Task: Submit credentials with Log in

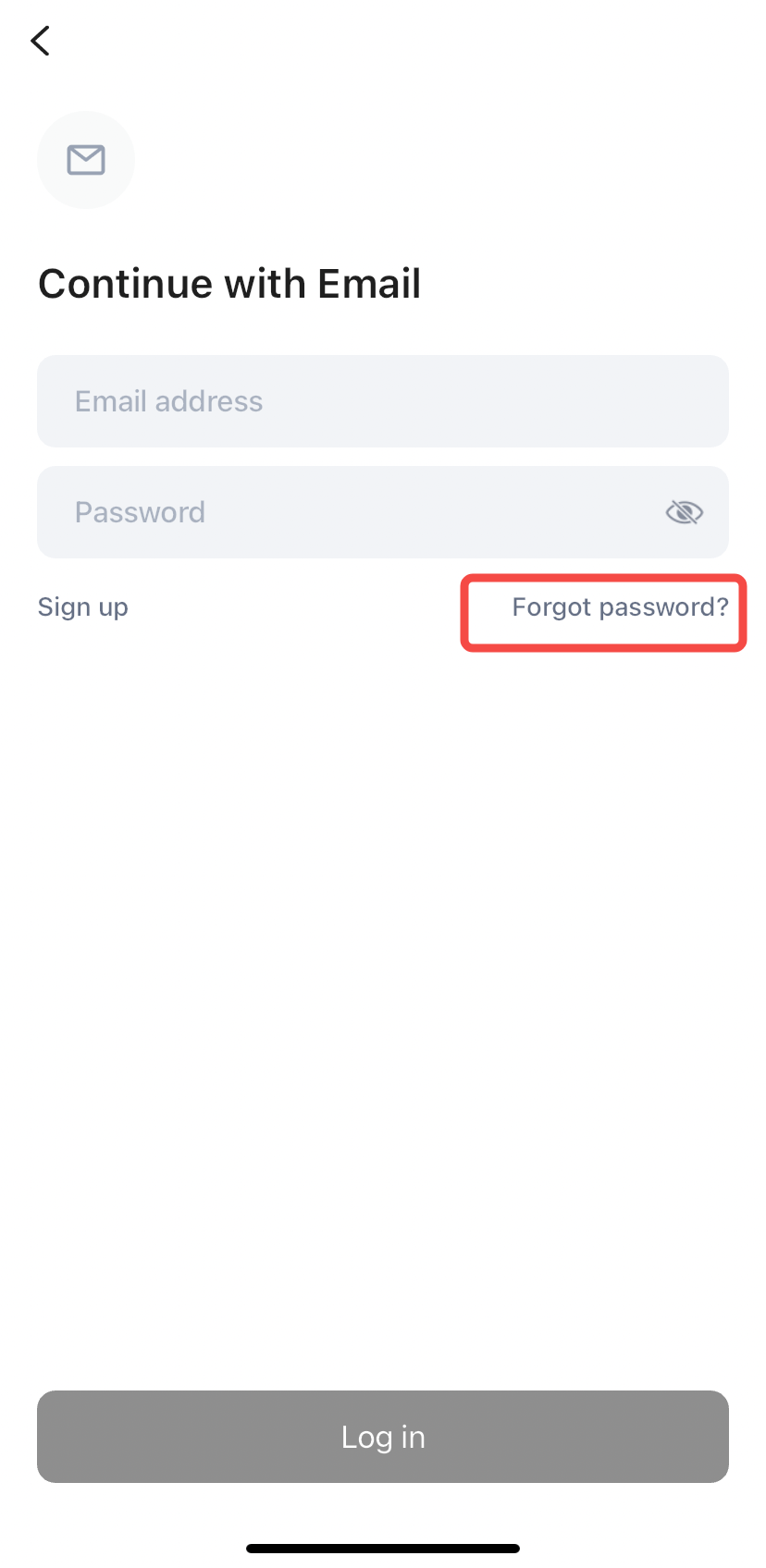Action: pyautogui.click(x=383, y=1437)
